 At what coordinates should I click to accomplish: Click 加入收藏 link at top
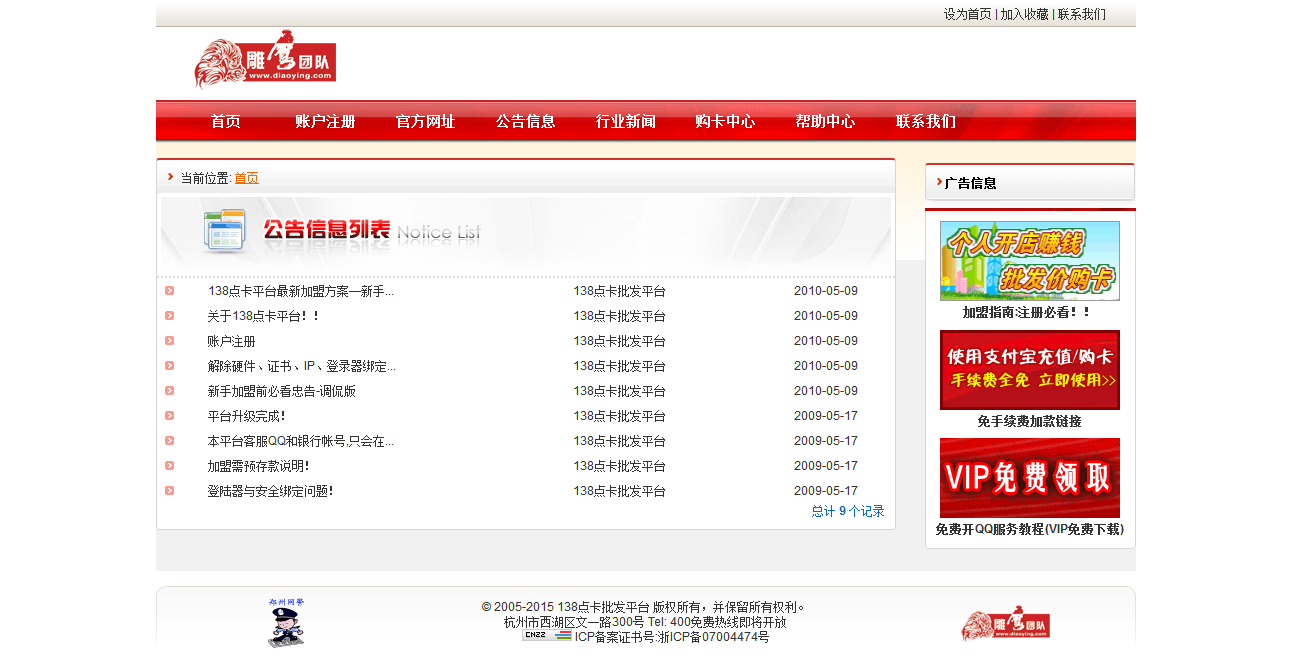1025,14
